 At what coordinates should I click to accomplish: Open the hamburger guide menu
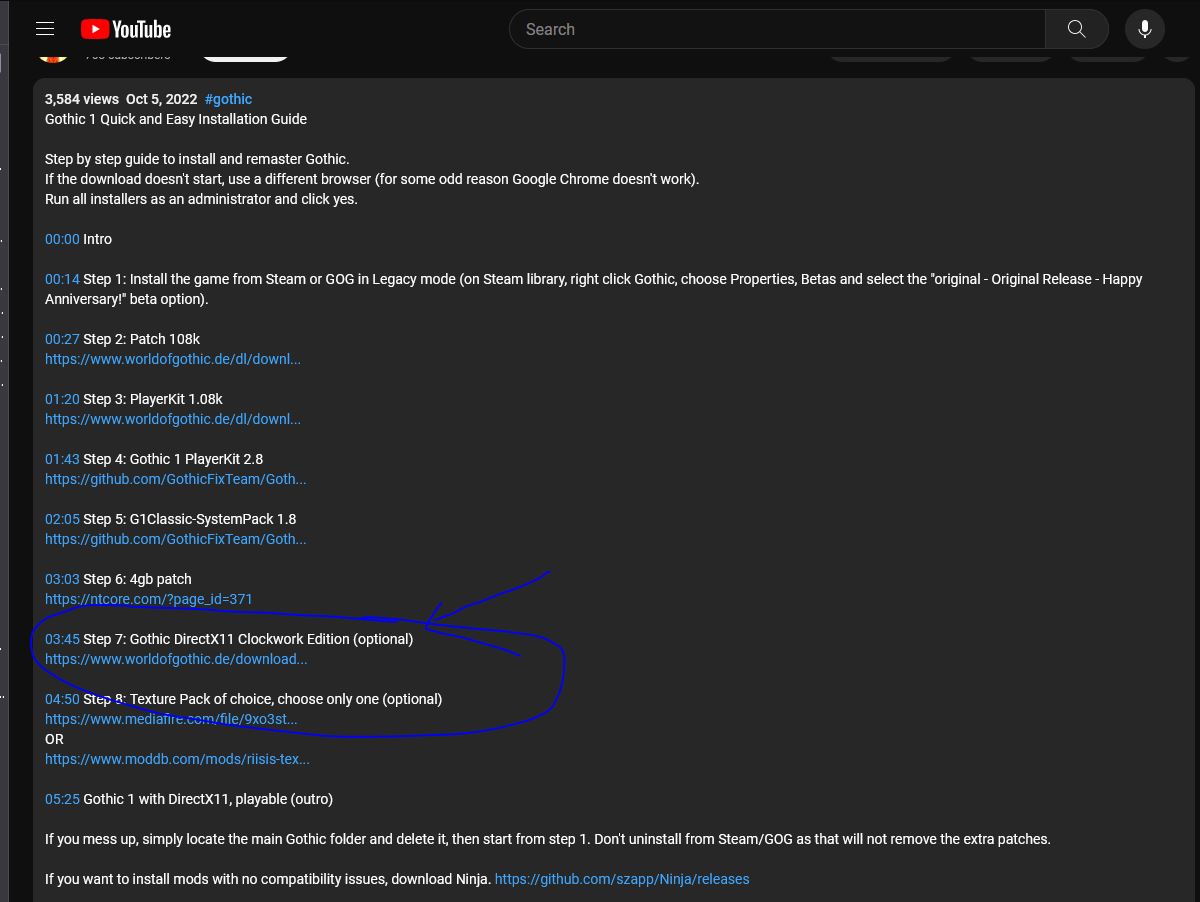click(44, 29)
